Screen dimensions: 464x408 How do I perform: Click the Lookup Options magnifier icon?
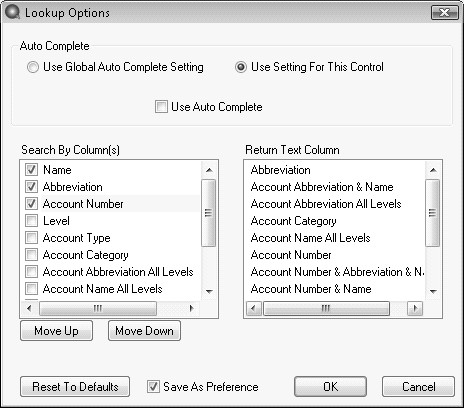[12, 12]
